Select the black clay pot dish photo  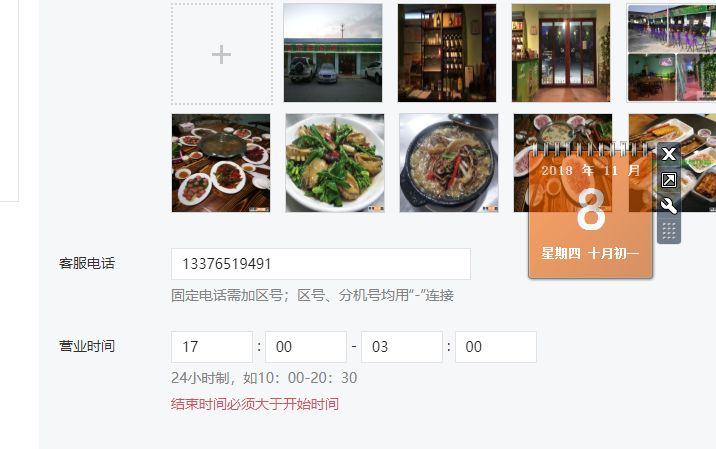pos(449,163)
